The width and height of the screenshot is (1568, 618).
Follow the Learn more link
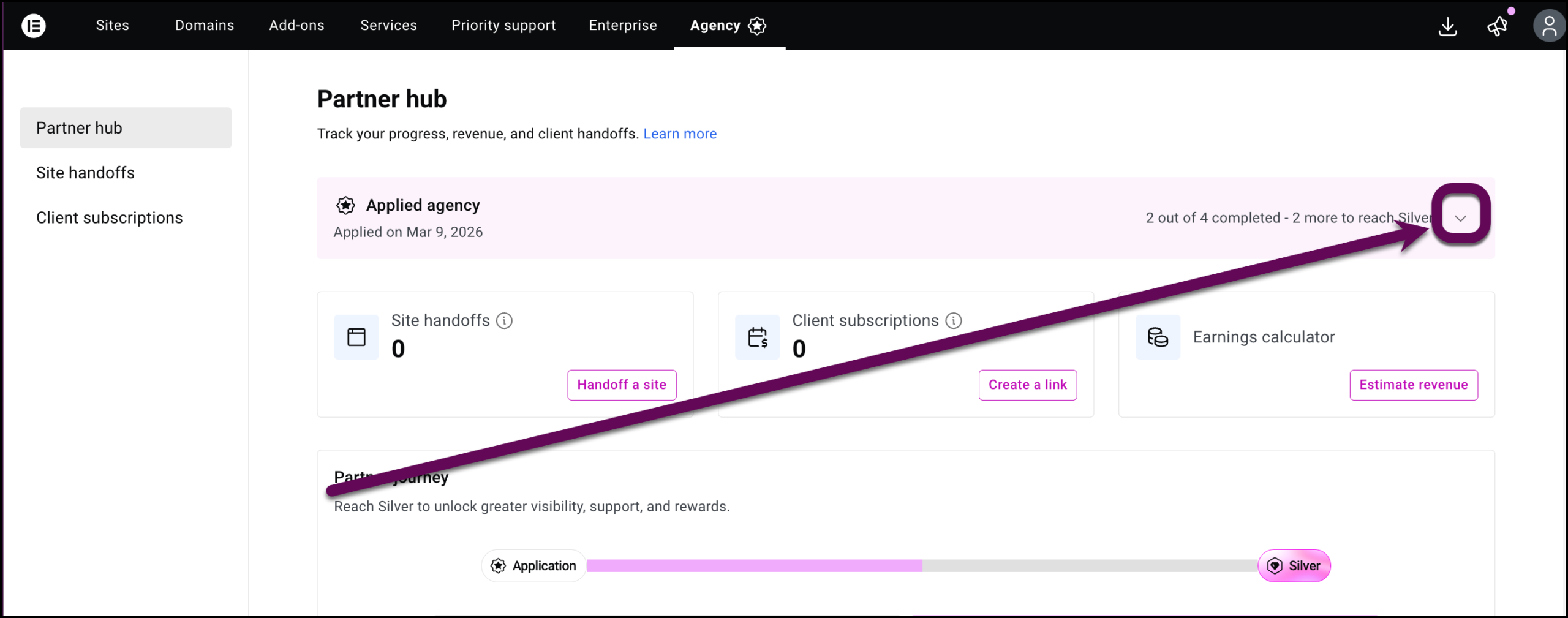coord(680,134)
